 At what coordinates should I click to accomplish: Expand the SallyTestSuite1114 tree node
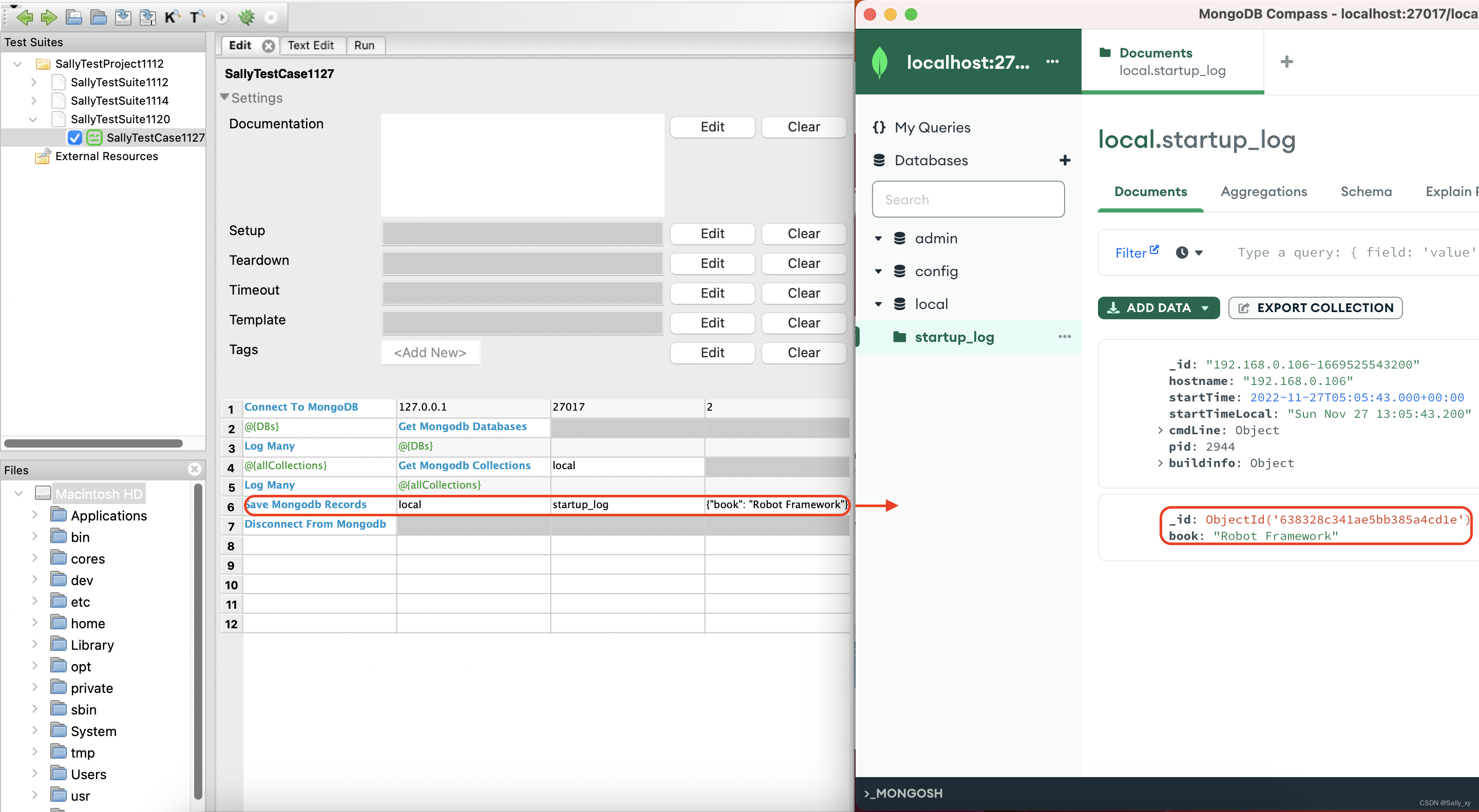33,101
